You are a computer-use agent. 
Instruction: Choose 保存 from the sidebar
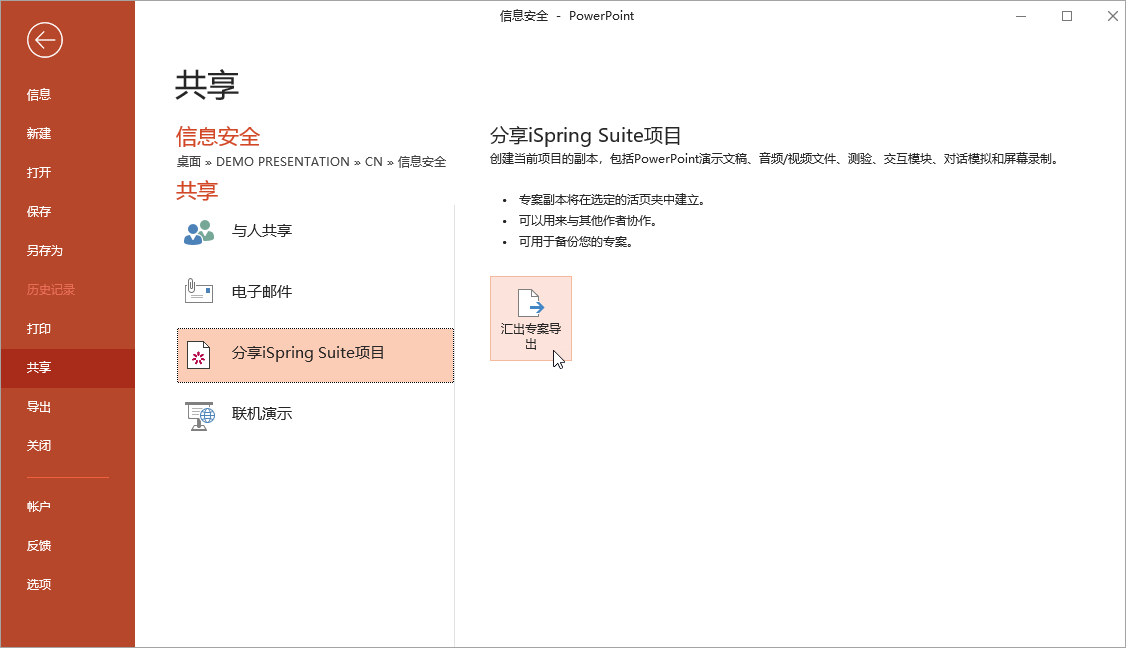39,212
